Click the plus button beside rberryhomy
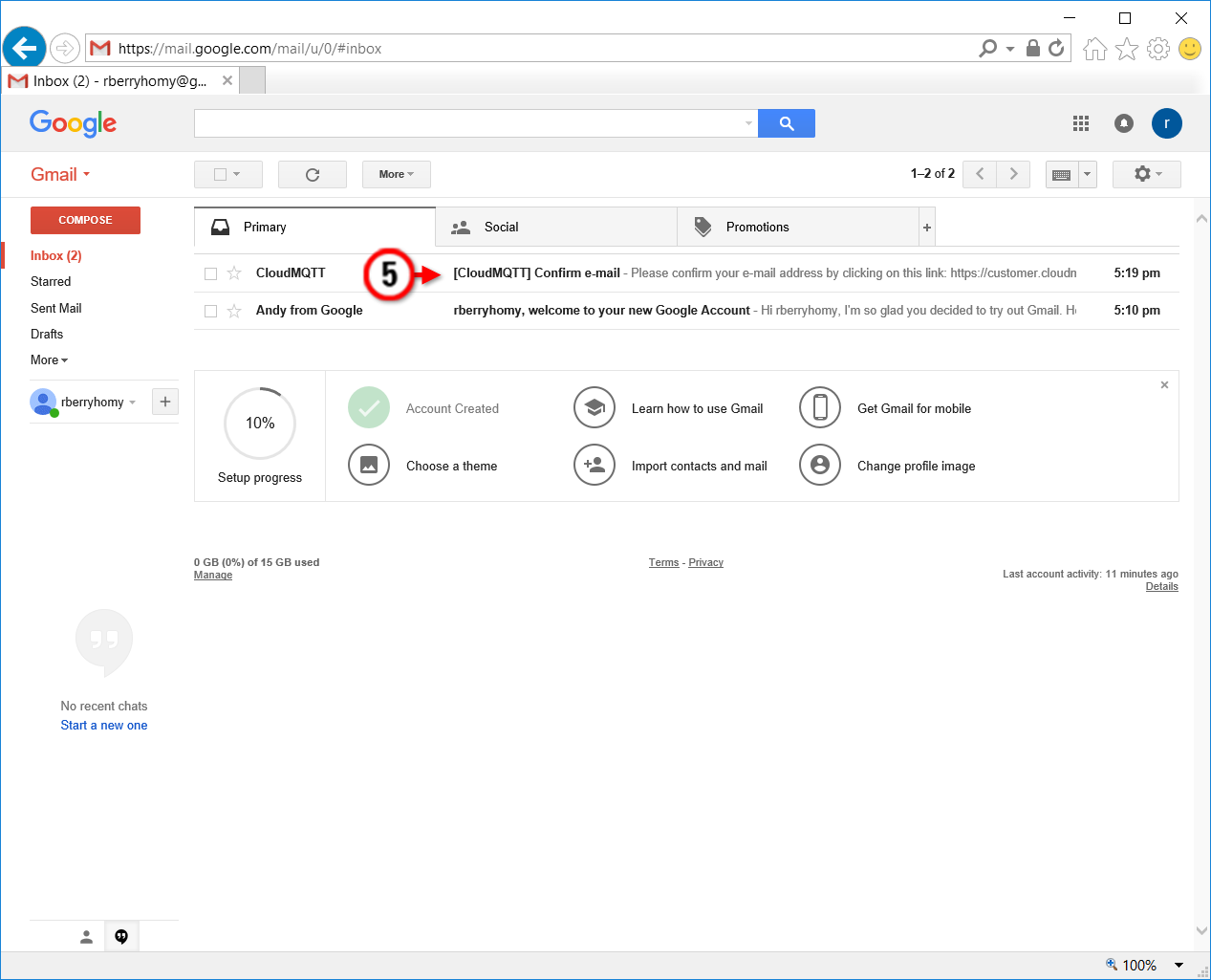The image size is (1211, 980). [165, 402]
